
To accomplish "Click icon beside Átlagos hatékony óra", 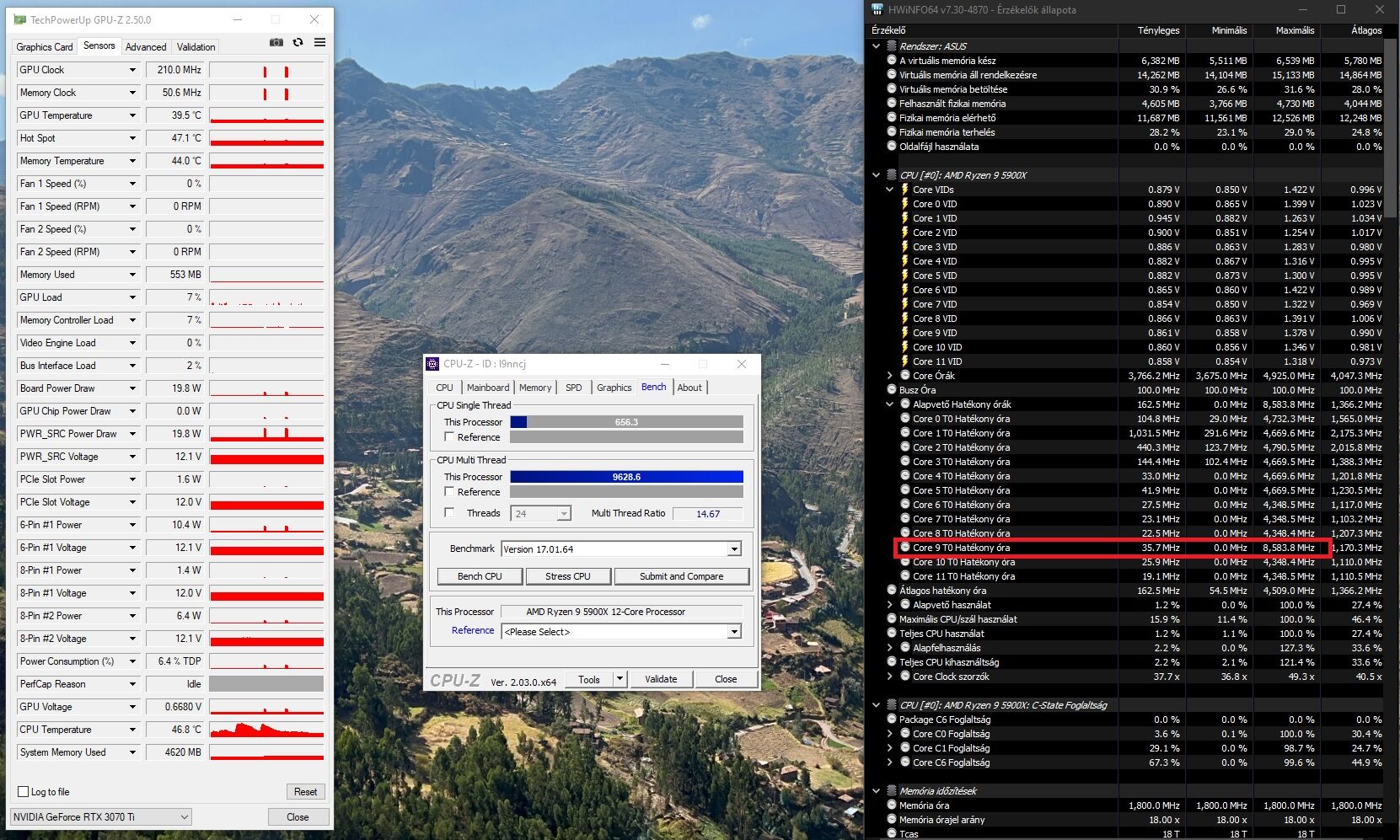I will (892, 591).
